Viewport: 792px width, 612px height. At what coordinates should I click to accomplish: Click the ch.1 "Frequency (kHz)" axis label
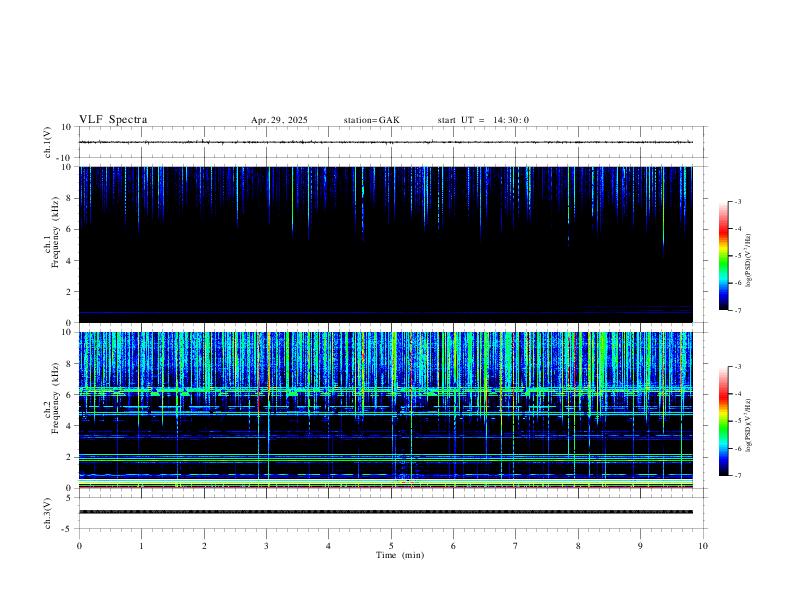[x=55, y=232]
